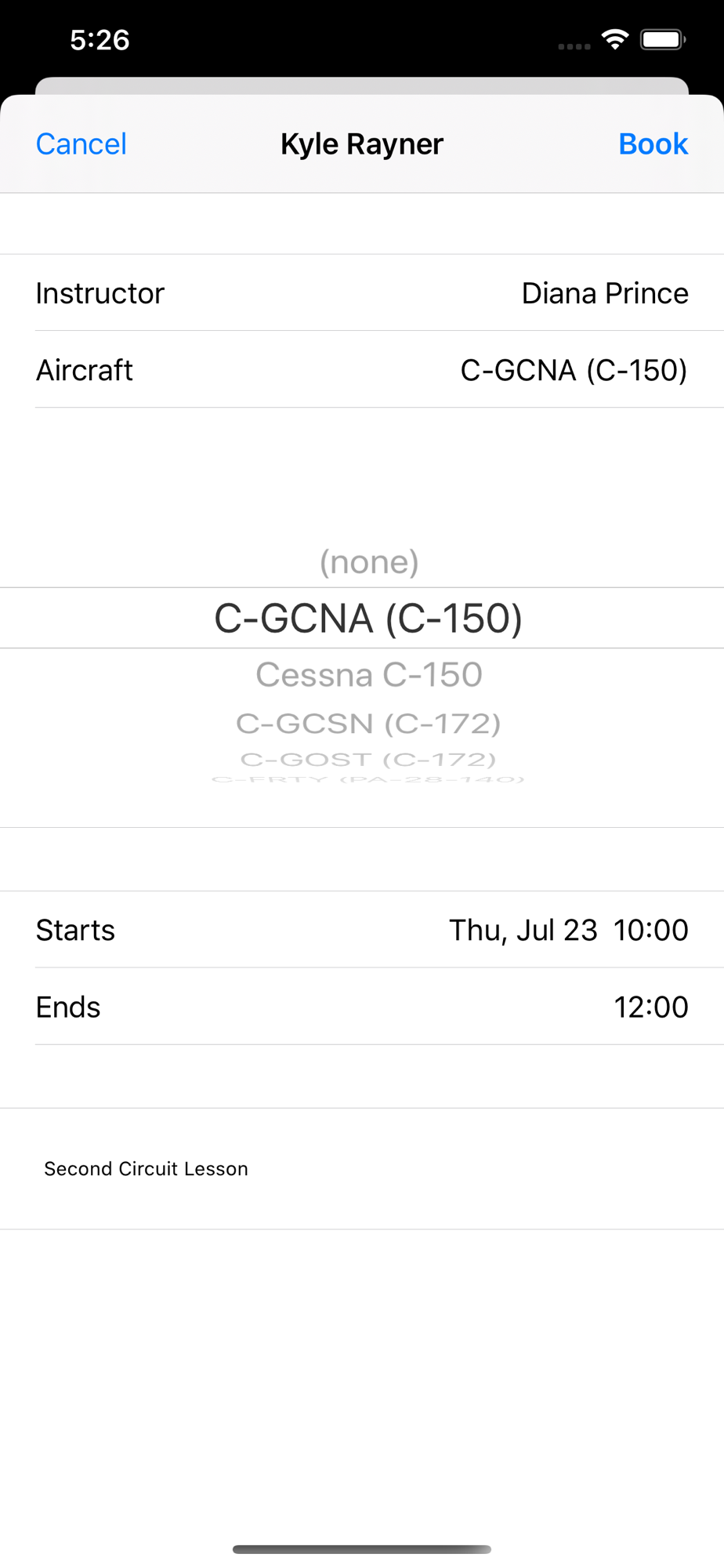Tap the Cancel button

(x=81, y=144)
